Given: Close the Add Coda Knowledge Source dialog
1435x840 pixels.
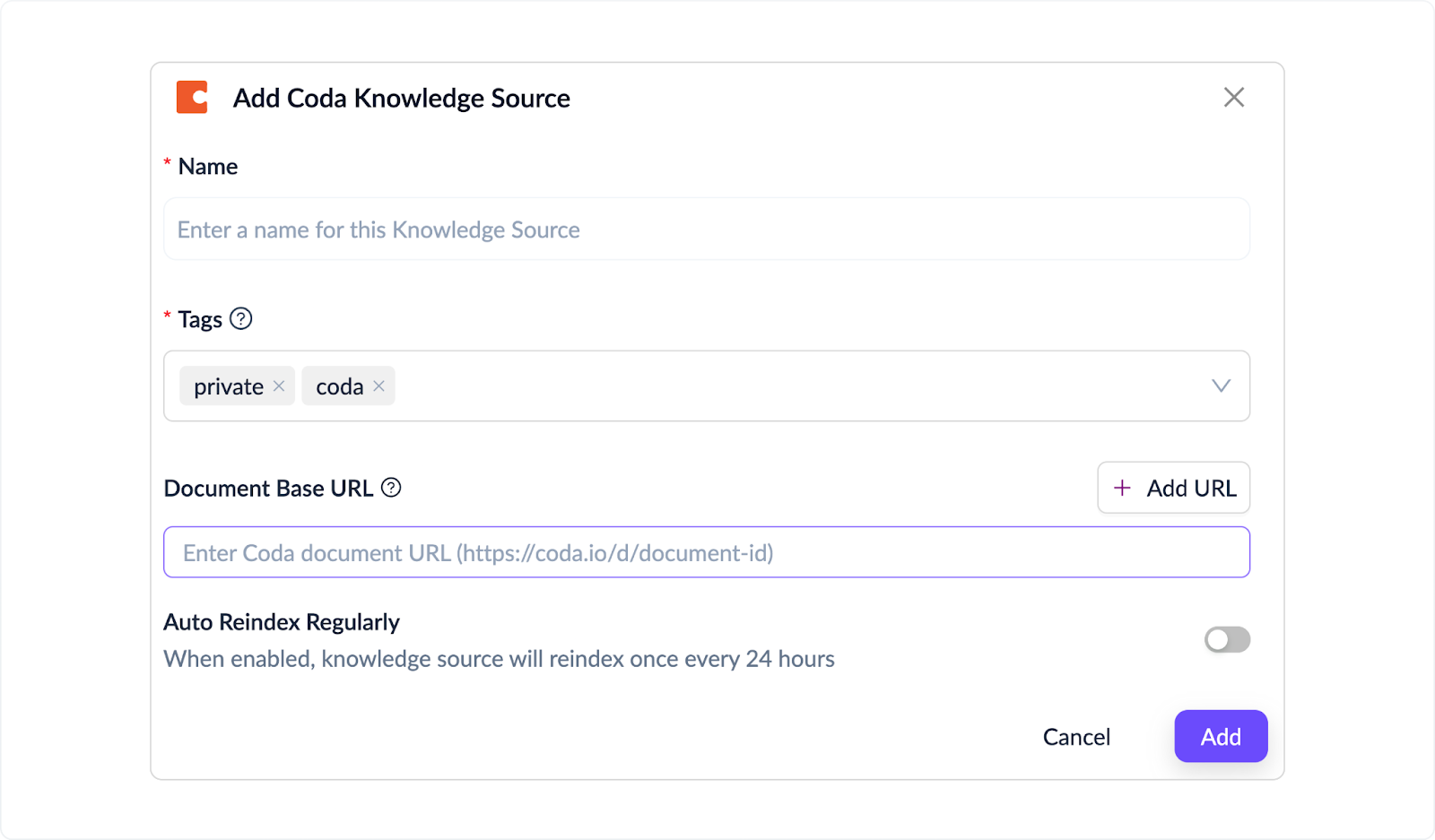Looking at the screenshot, I should click(x=1233, y=98).
